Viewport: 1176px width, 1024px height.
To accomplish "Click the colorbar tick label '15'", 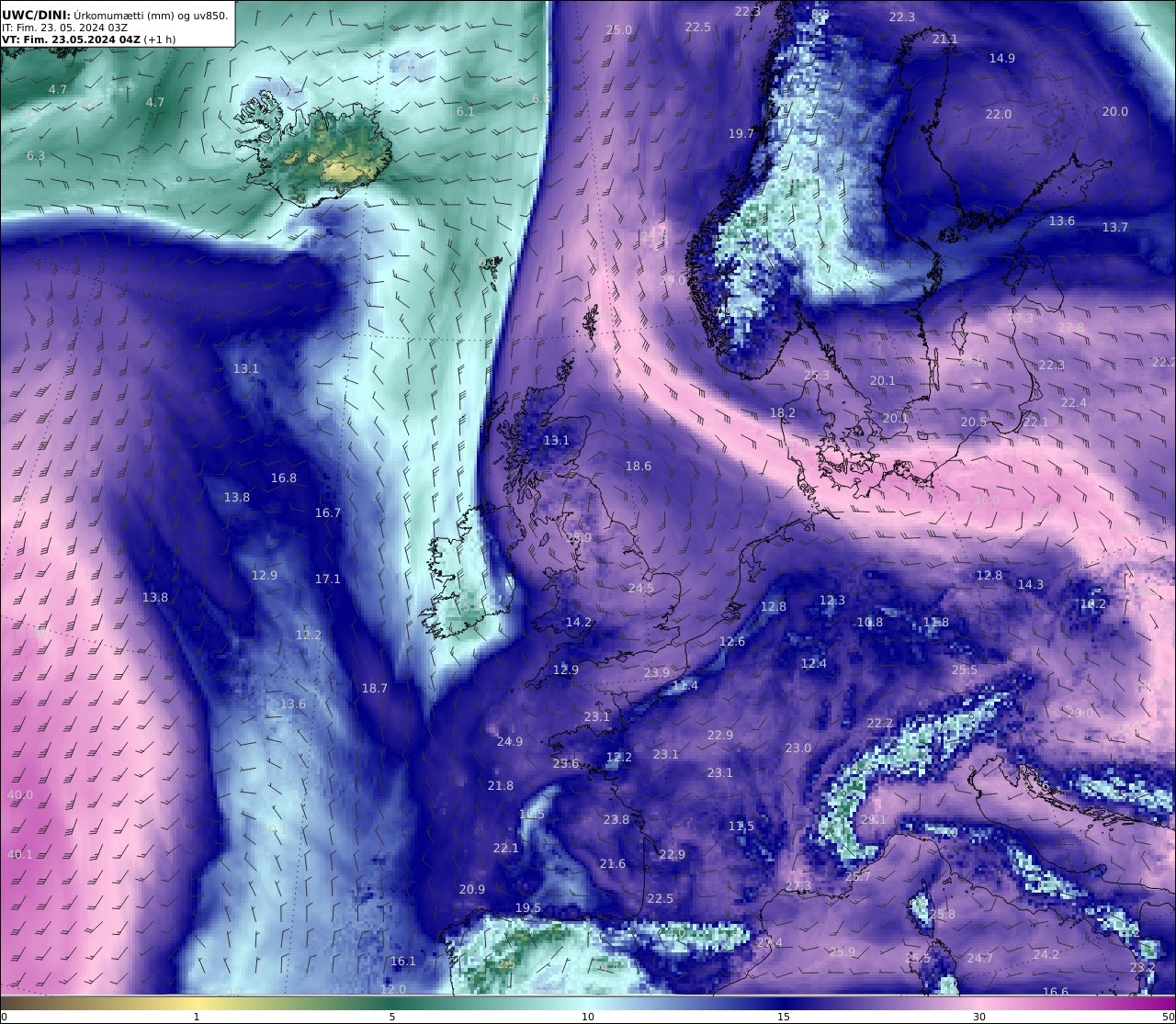I will click(784, 1017).
